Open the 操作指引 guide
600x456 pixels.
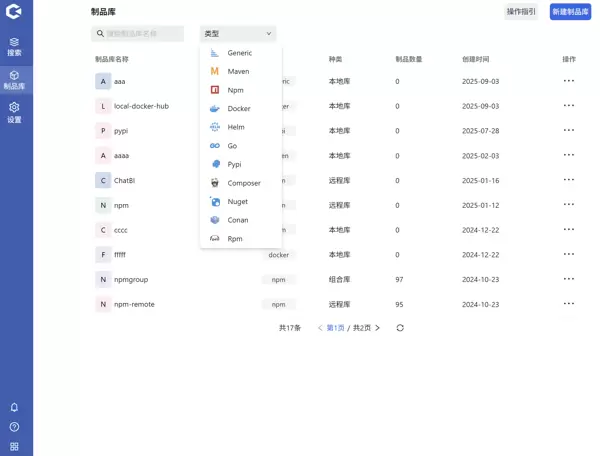pyautogui.click(x=521, y=12)
